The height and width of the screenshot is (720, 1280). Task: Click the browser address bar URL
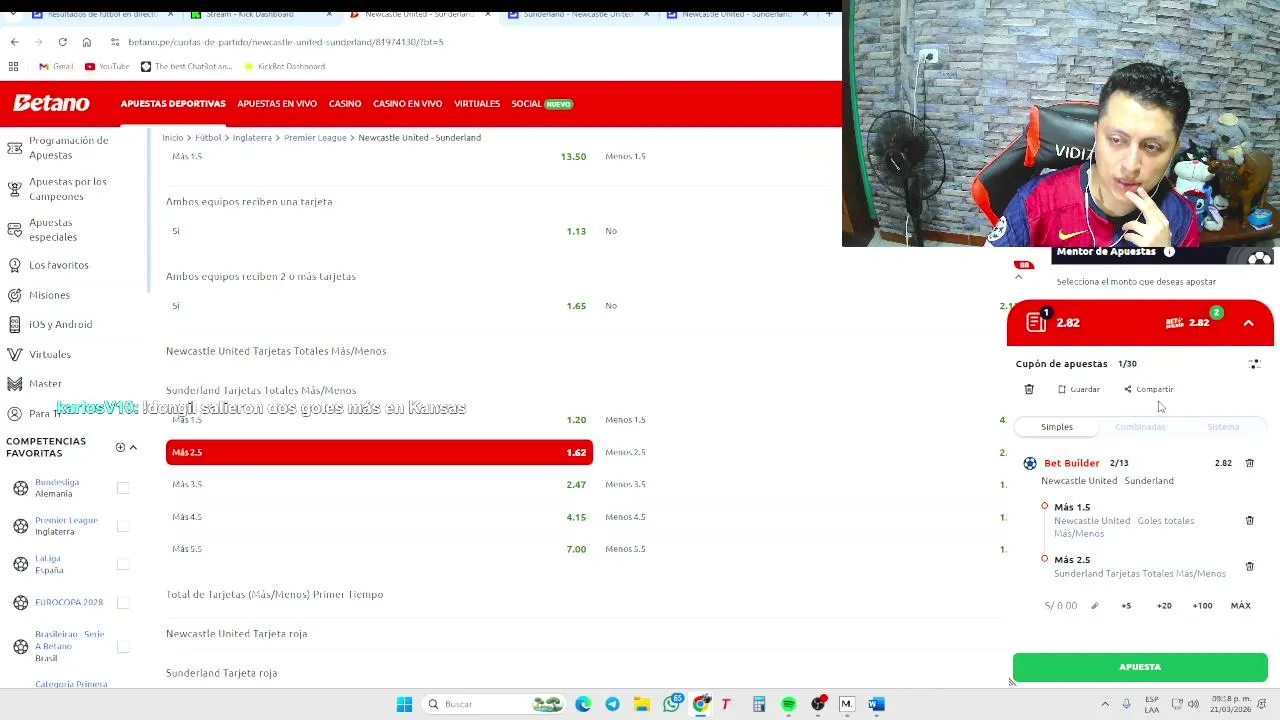coord(286,42)
